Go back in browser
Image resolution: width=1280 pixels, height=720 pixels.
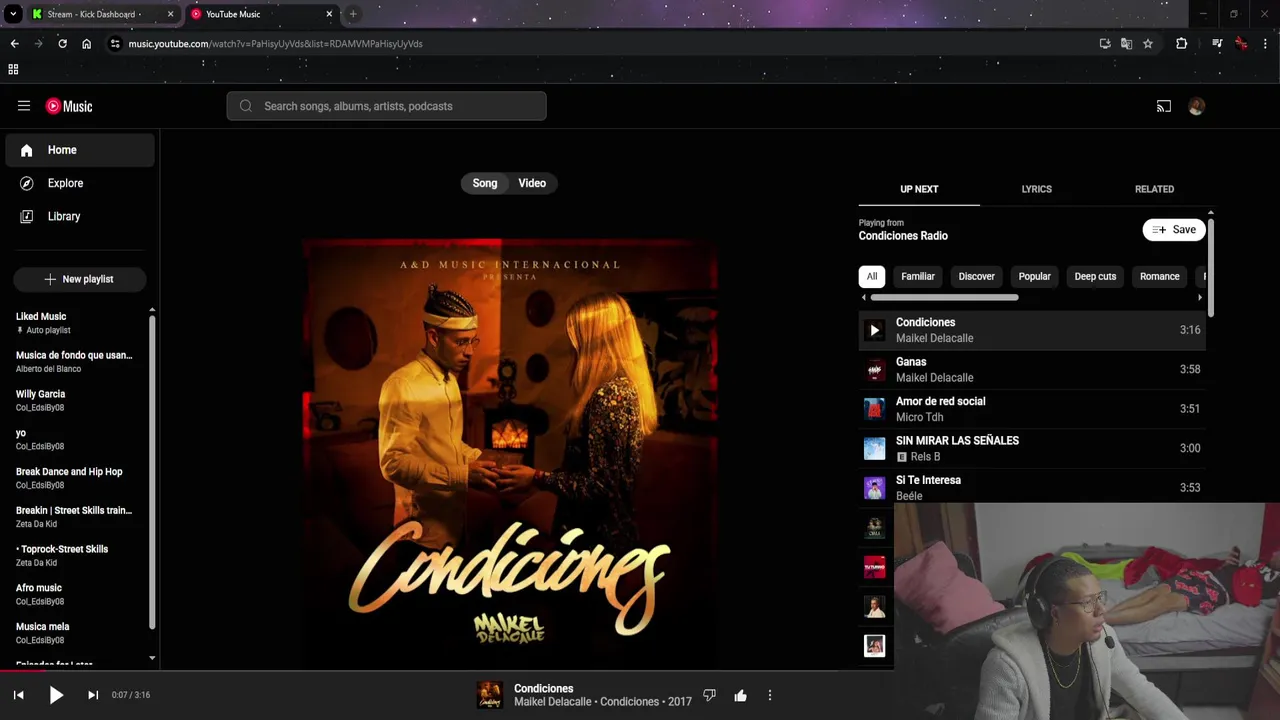tap(14, 44)
